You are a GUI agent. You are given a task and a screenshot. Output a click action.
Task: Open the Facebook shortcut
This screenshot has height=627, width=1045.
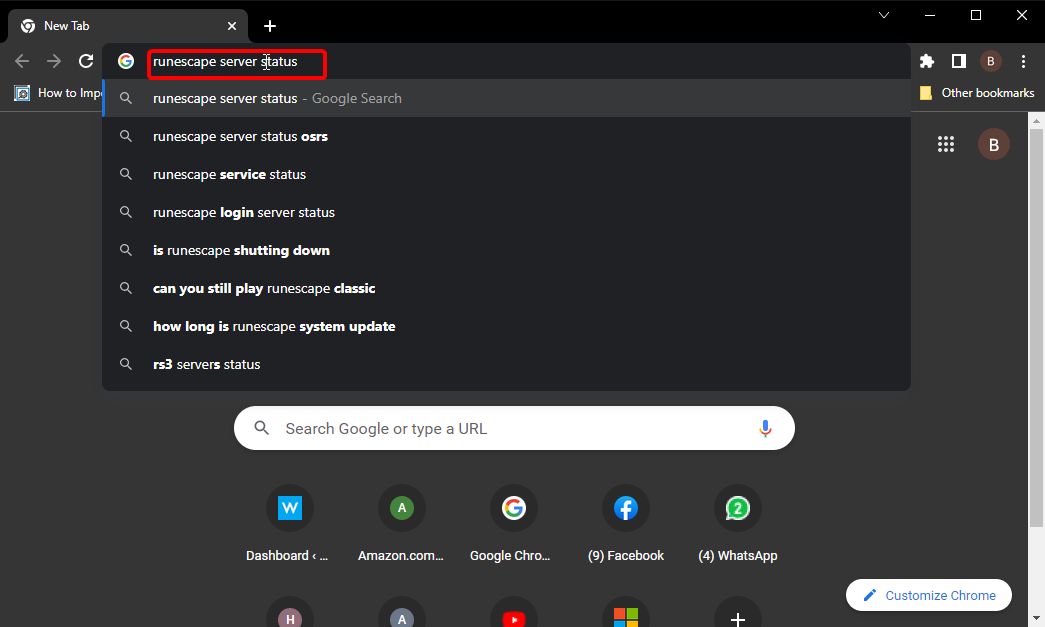[625, 524]
